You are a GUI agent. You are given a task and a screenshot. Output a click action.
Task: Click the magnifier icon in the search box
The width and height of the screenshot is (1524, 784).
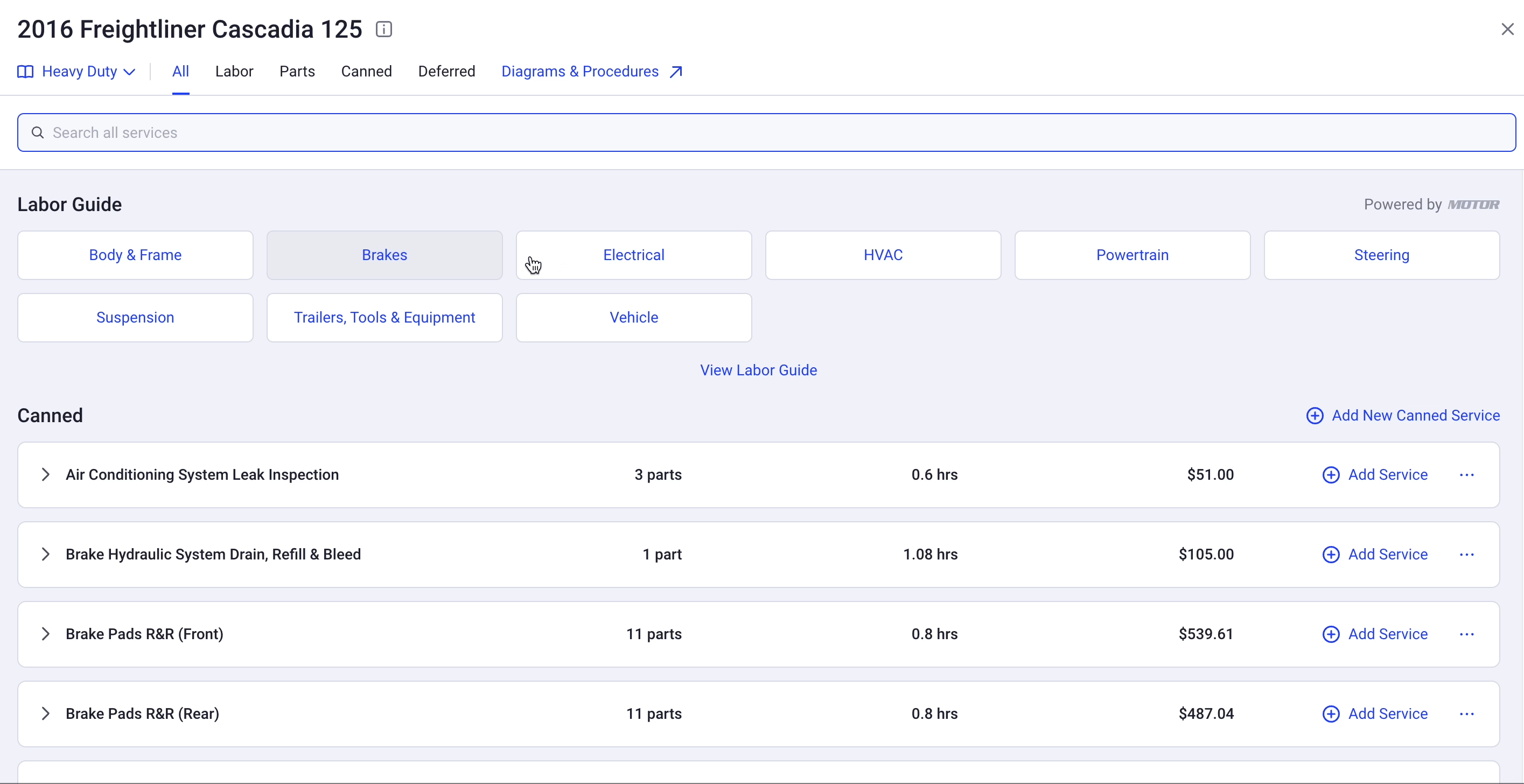coord(38,132)
